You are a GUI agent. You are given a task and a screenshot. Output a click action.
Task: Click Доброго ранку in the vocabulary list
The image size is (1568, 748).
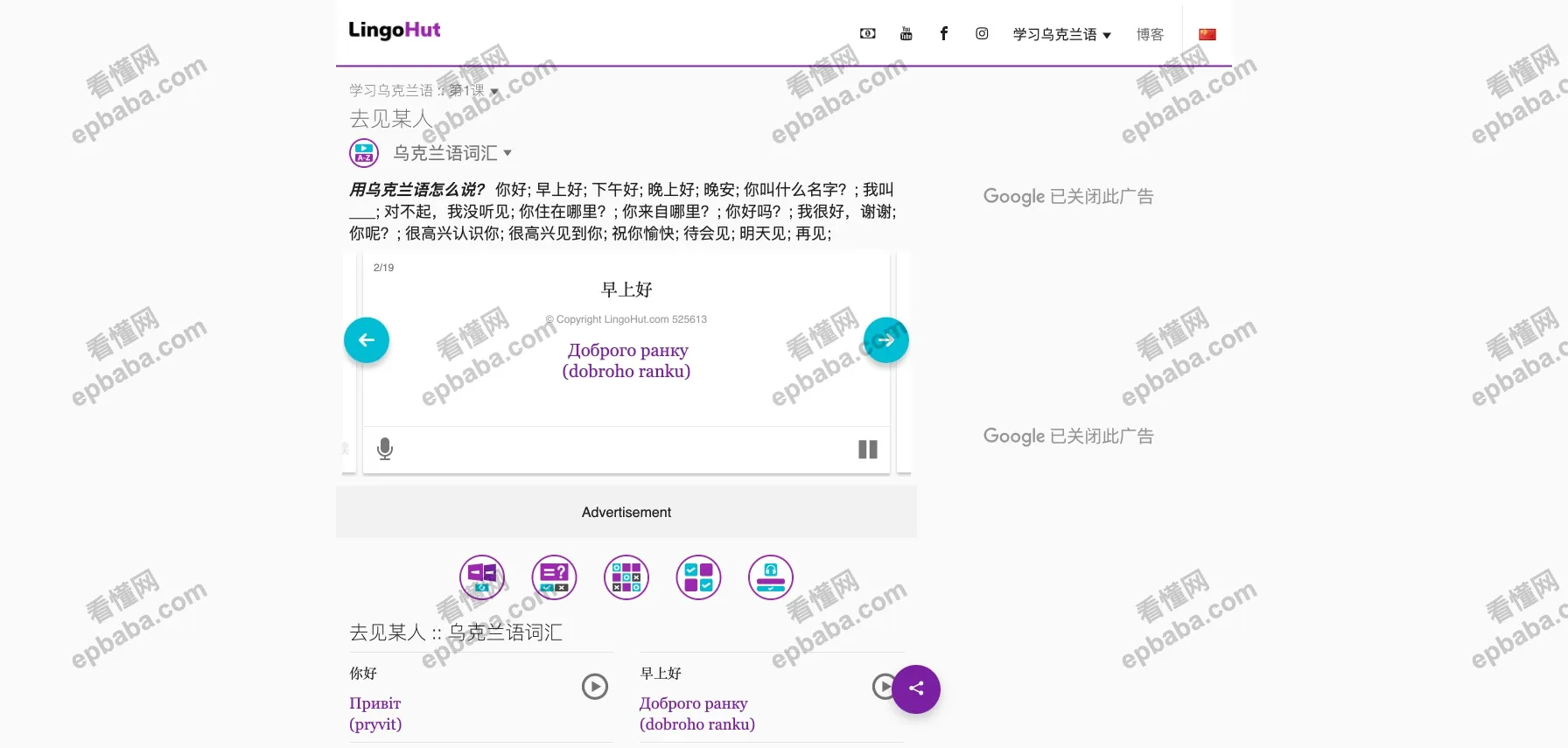pyautogui.click(x=694, y=703)
